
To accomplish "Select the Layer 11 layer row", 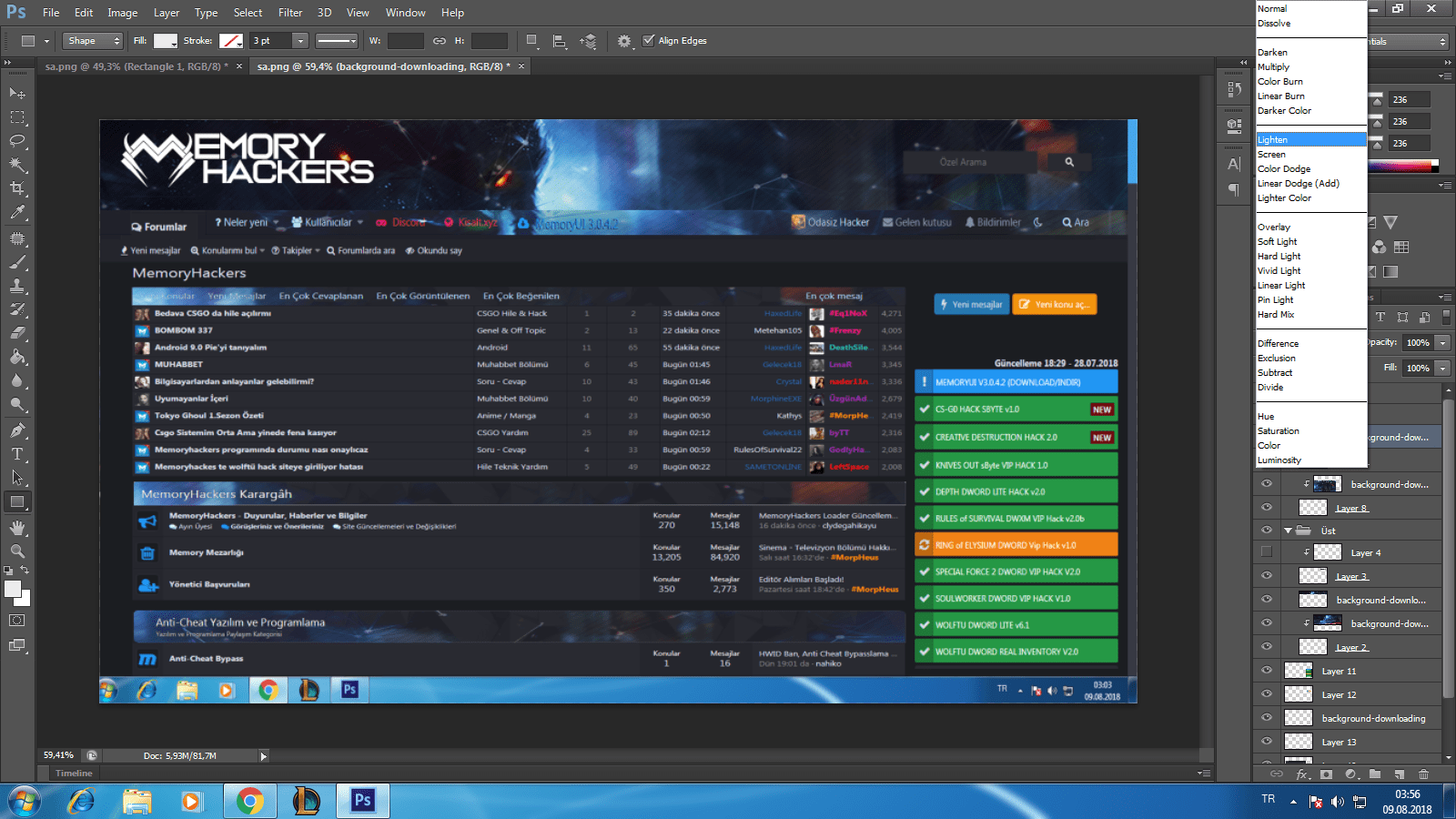I will (1348, 671).
